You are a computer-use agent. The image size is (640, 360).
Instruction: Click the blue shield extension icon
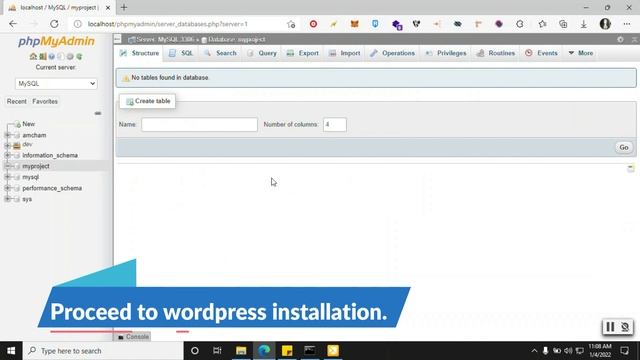pos(375,24)
